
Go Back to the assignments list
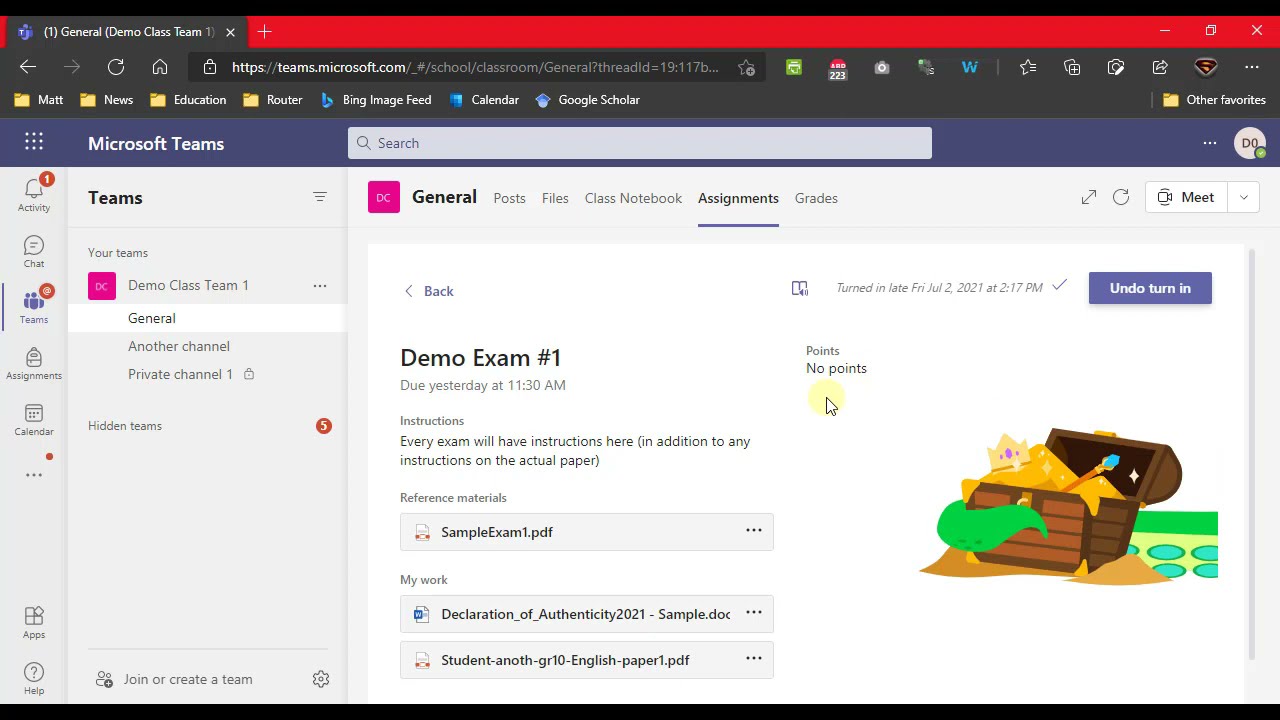(x=428, y=291)
